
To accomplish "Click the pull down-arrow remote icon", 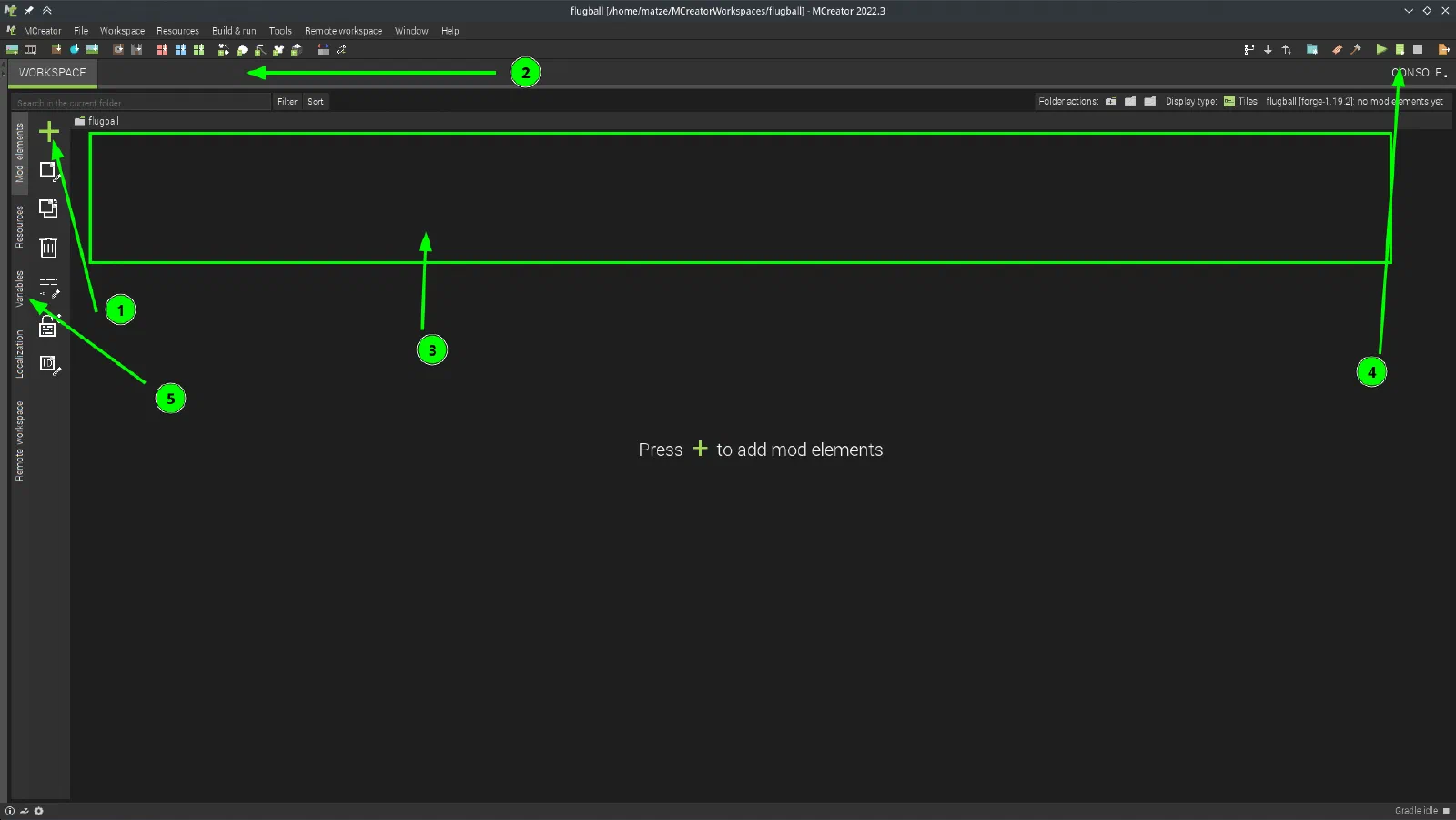I will click(1268, 49).
